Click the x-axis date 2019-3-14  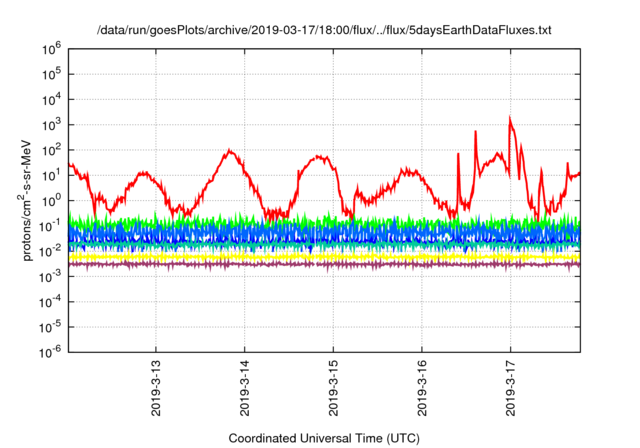click(x=244, y=388)
